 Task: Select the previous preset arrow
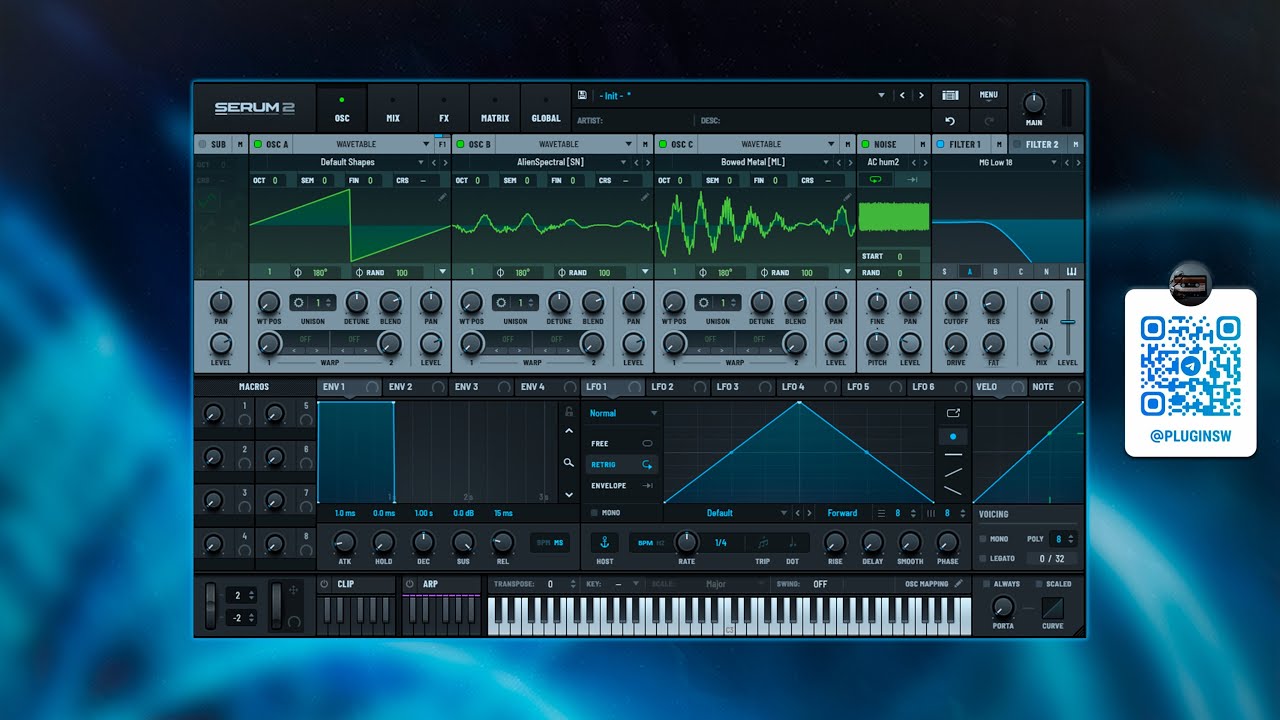coord(902,95)
